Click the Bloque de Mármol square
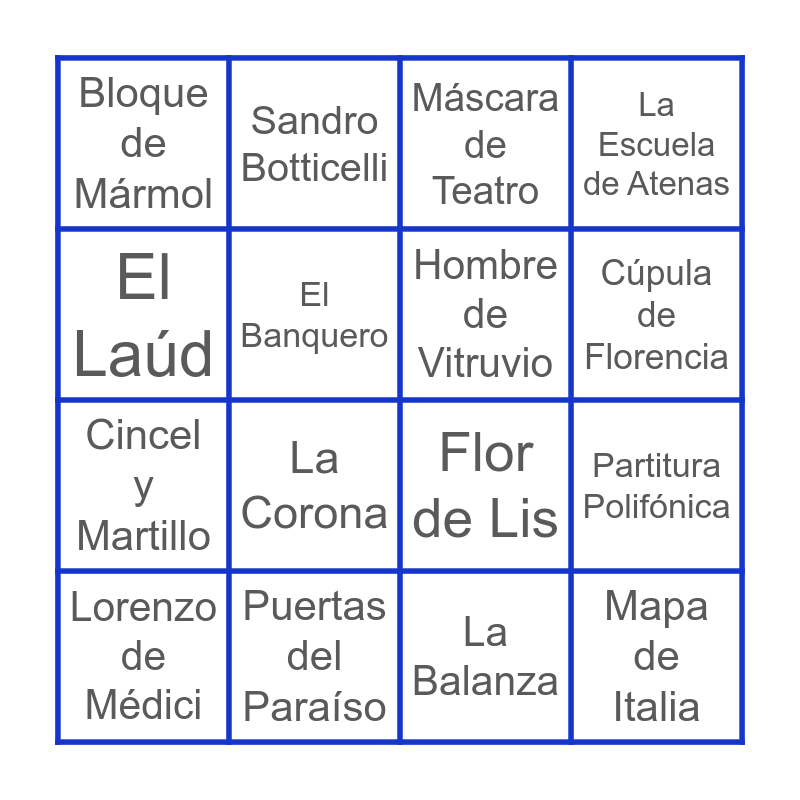 [143, 143]
